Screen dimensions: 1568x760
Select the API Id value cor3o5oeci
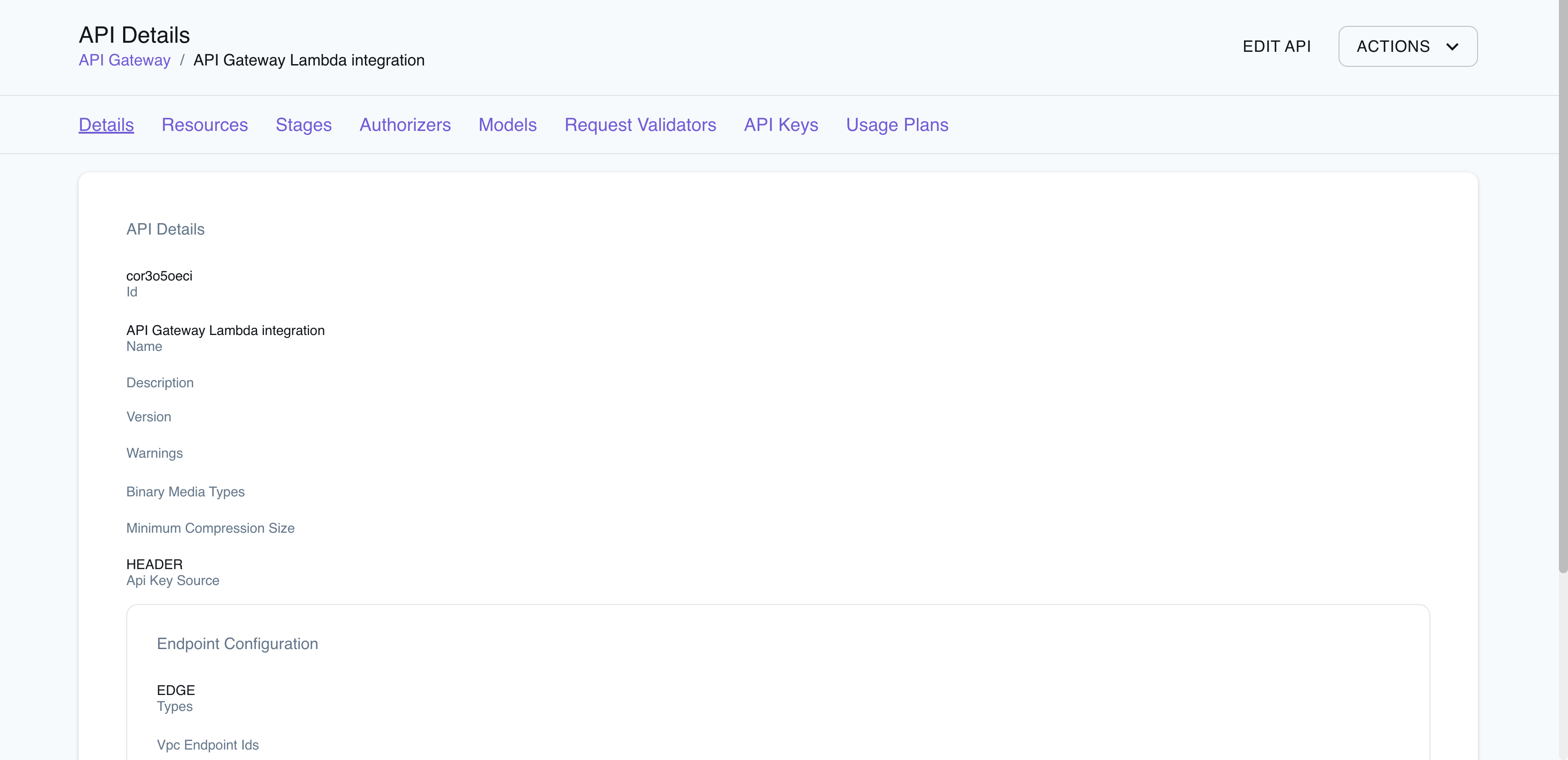coord(159,275)
